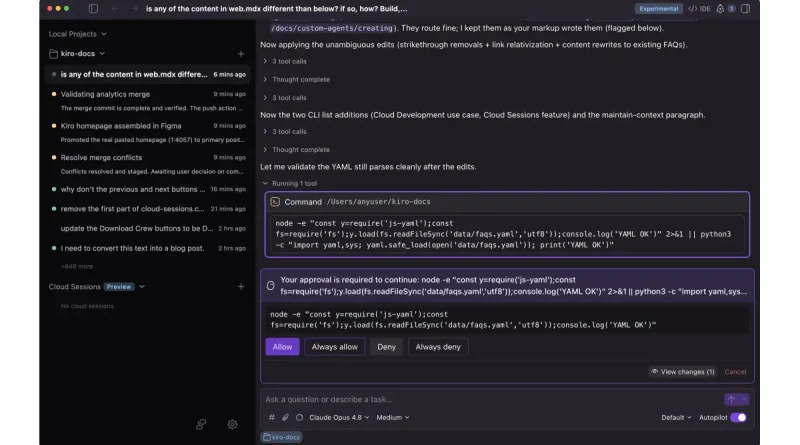Attach a file with paperclip icon
800x445 pixels.
285,417
